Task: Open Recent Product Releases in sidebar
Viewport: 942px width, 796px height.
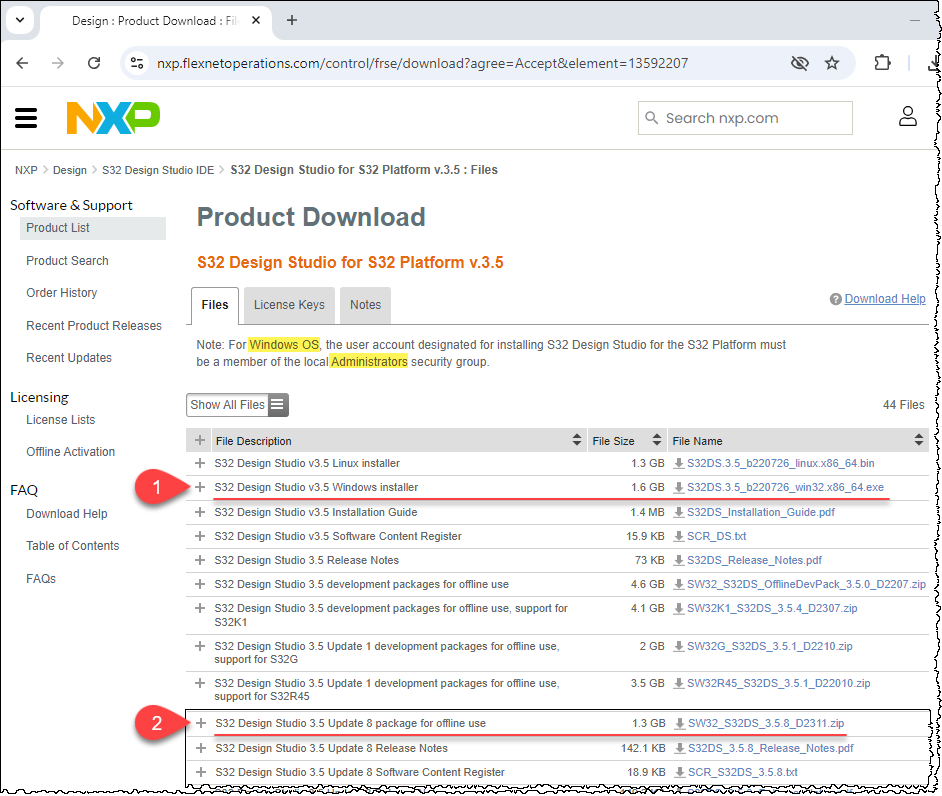Action: [94, 326]
